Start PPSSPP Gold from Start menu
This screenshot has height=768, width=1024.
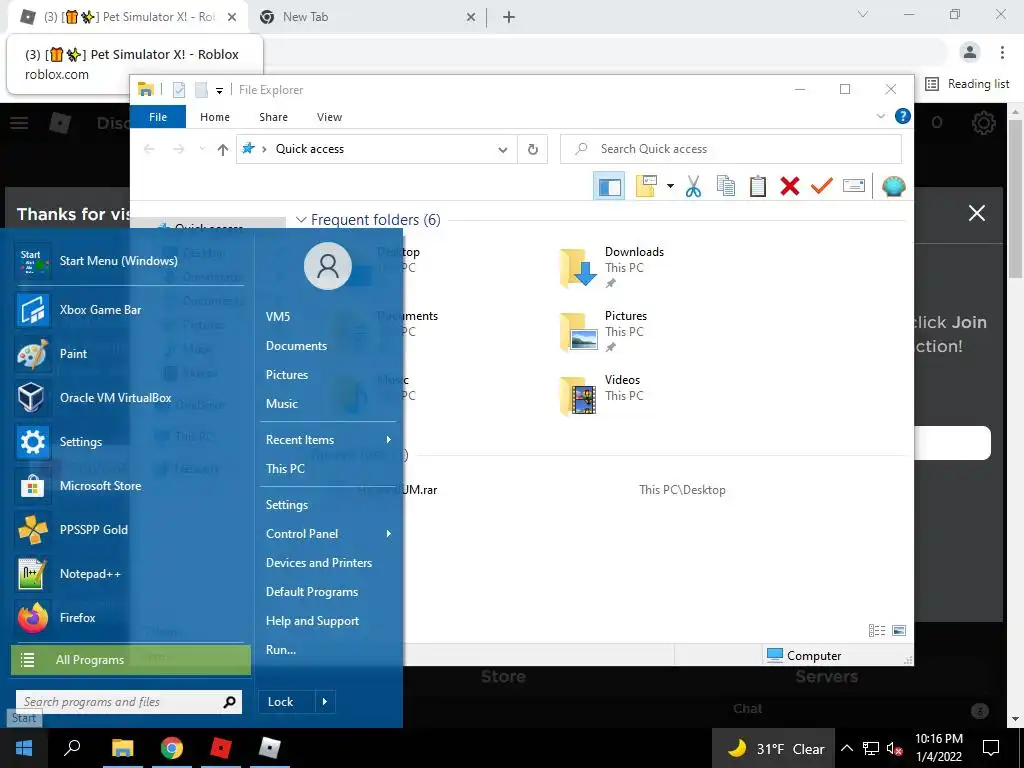(x=129, y=530)
